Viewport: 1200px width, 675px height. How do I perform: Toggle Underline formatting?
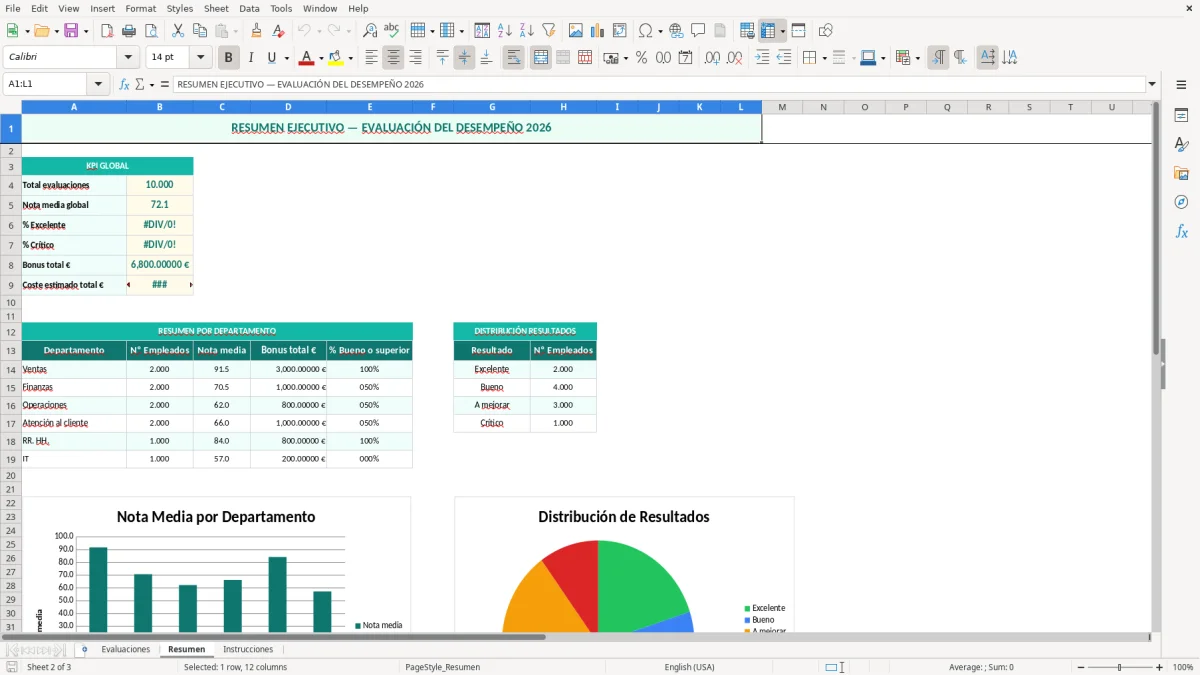pyautogui.click(x=272, y=58)
